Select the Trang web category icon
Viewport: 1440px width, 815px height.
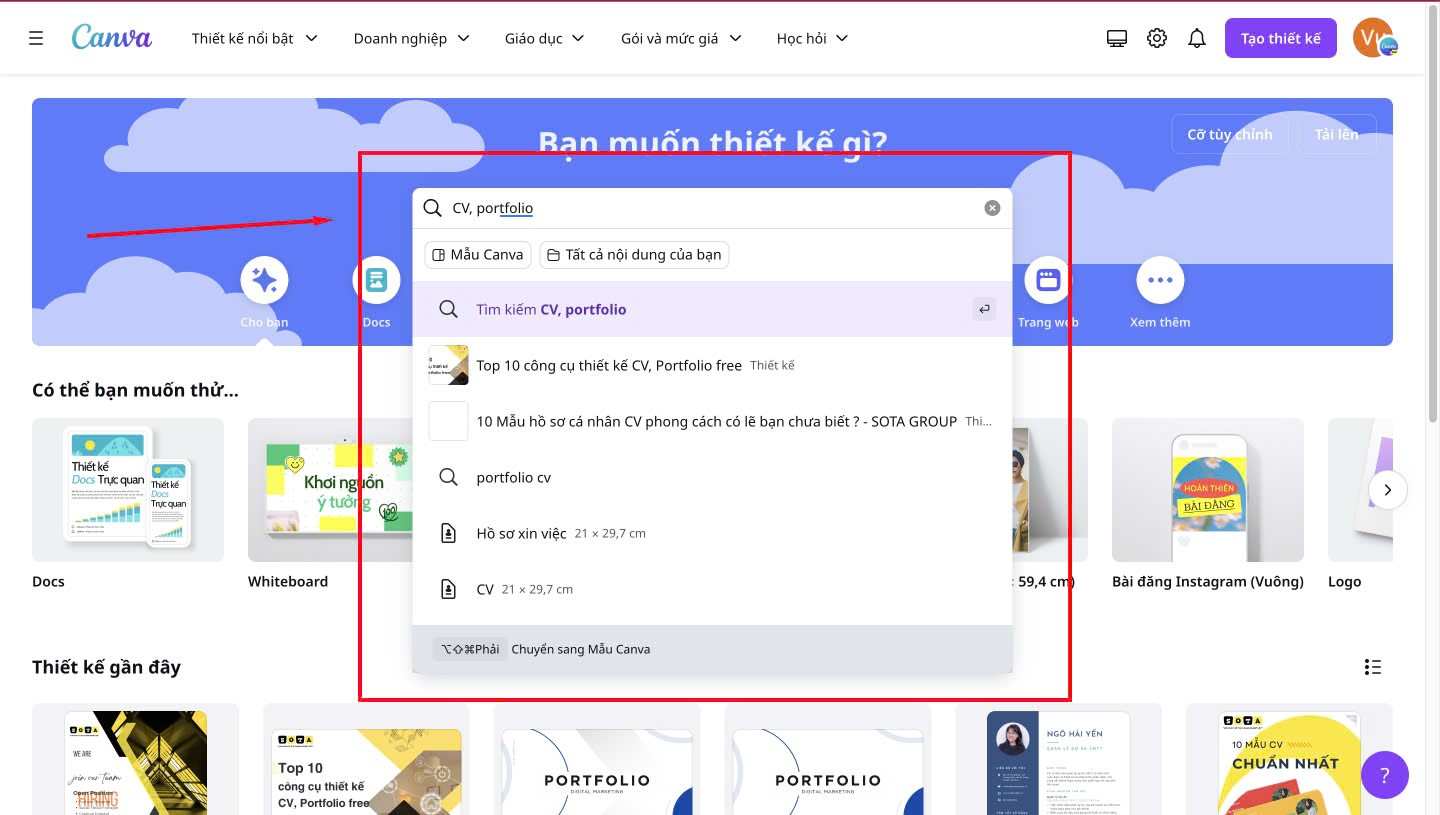(x=1048, y=280)
